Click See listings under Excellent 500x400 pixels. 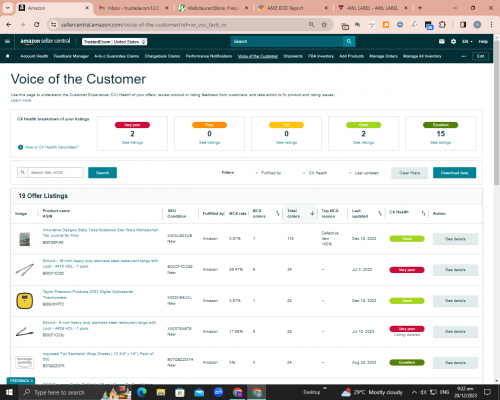(440, 143)
